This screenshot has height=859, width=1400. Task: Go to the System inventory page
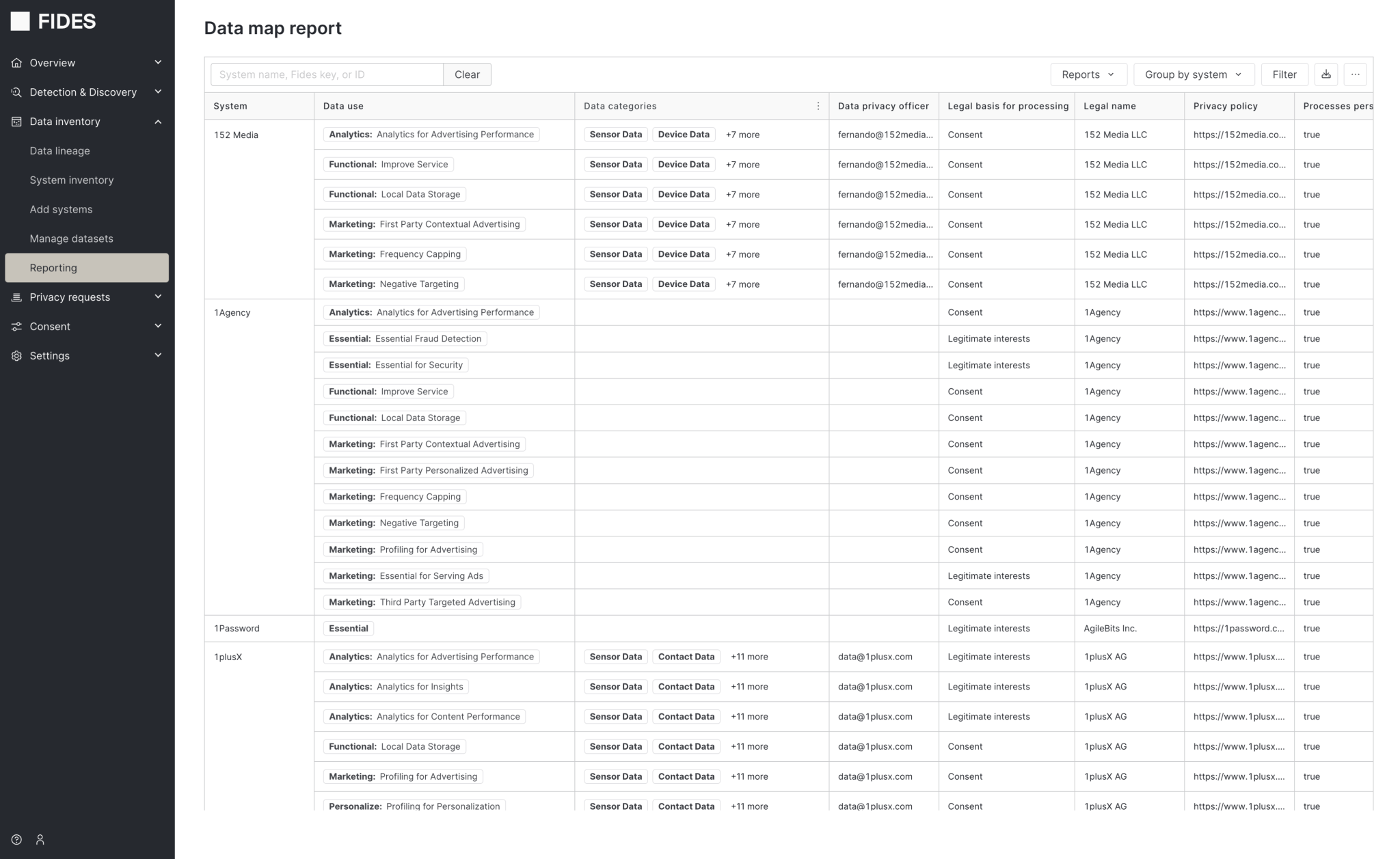coord(72,180)
